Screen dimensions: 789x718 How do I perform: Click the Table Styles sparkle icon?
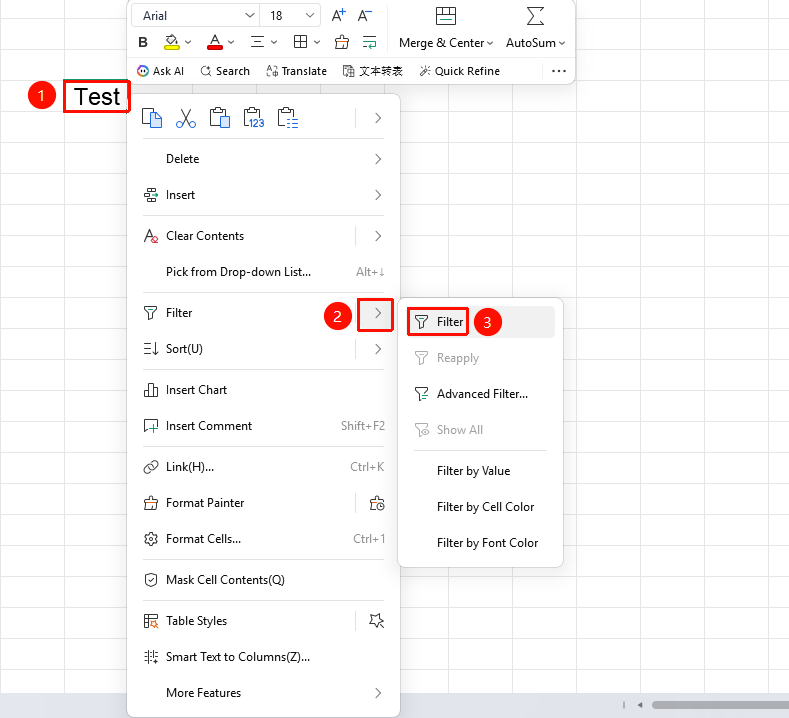tap(377, 621)
